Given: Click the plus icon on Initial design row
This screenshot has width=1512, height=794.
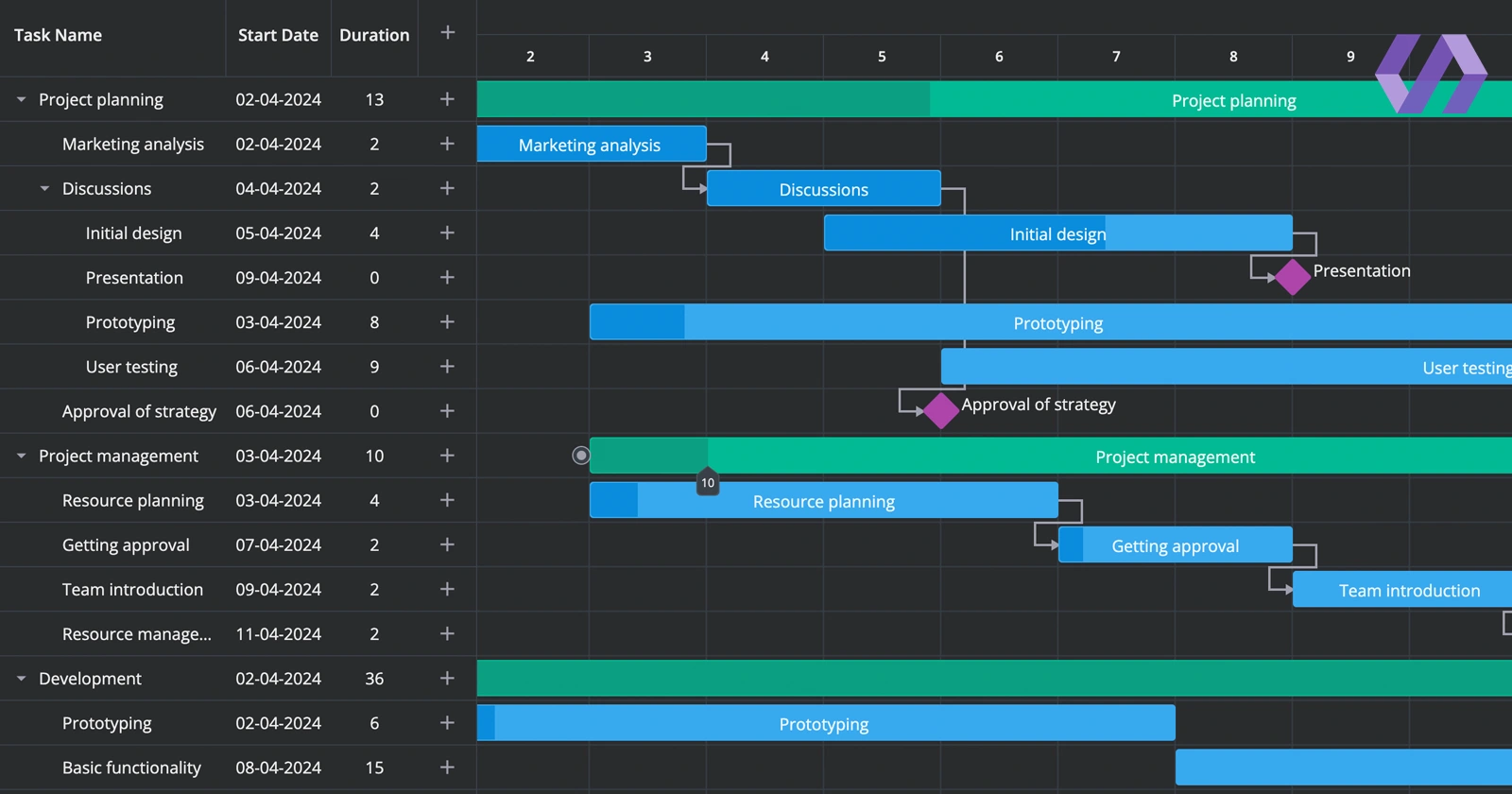Looking at the screenshot, I should [448, 233].
